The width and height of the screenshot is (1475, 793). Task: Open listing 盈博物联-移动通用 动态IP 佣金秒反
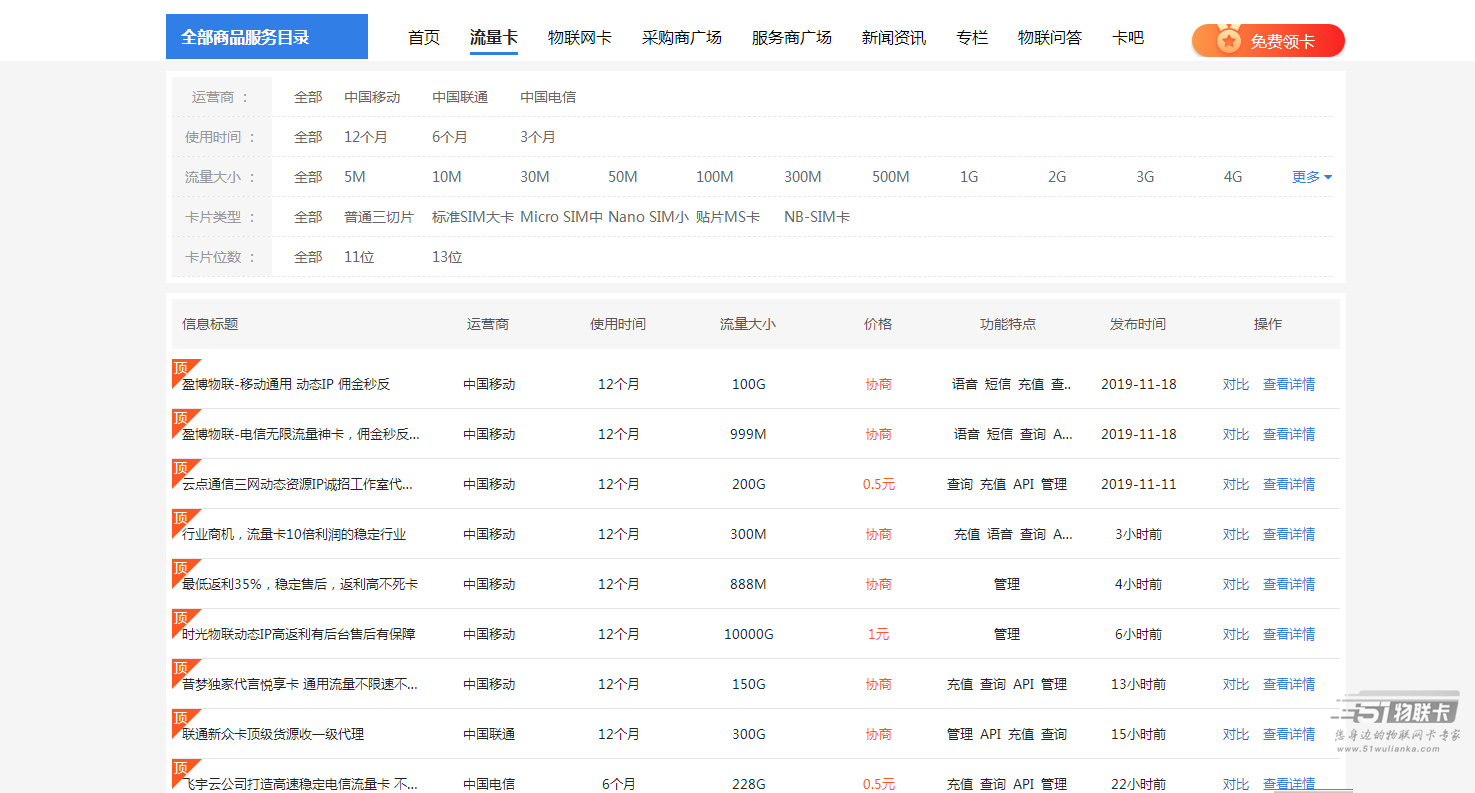click(286, 384)
